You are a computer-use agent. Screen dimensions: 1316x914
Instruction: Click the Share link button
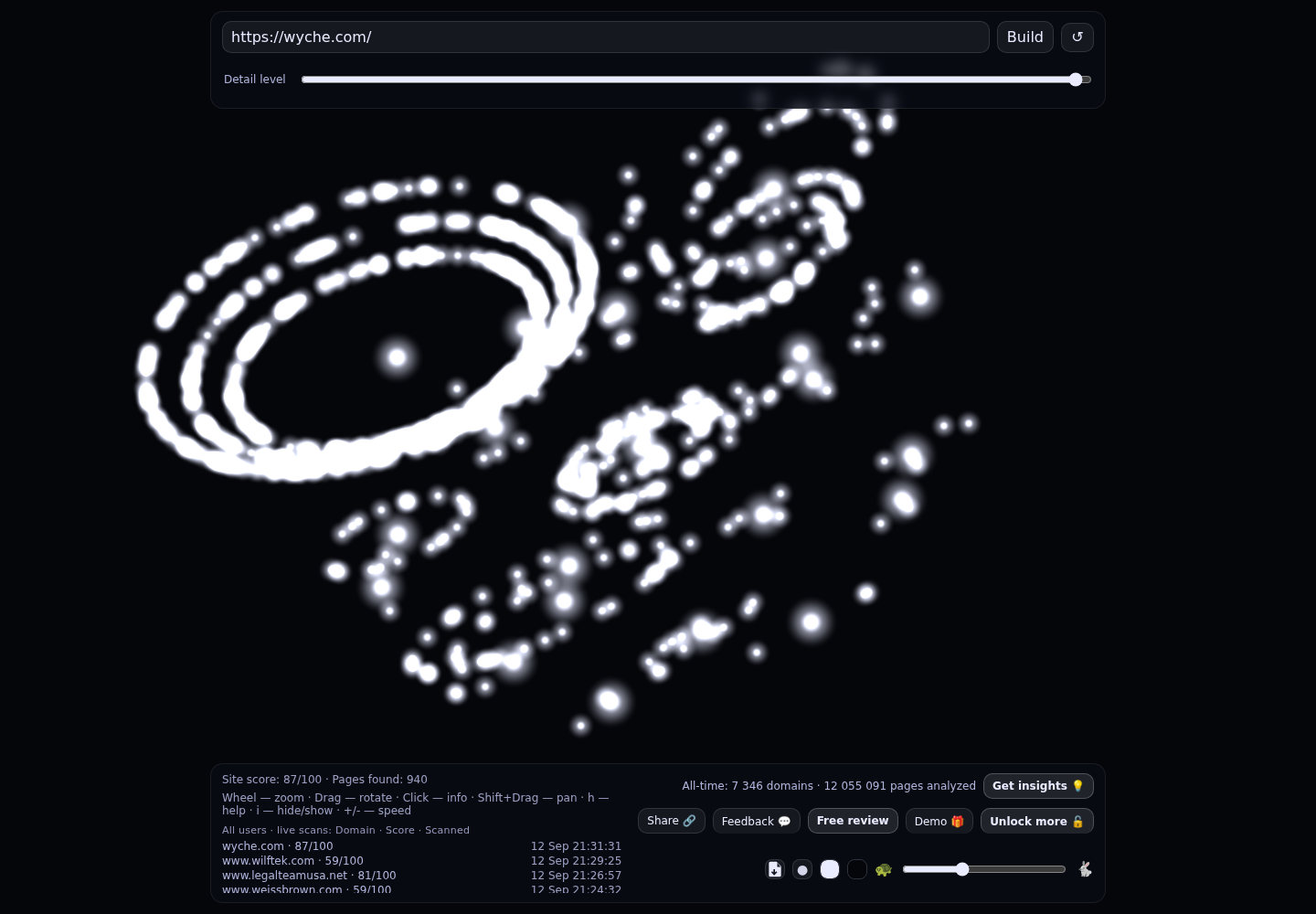pos(672,821)
